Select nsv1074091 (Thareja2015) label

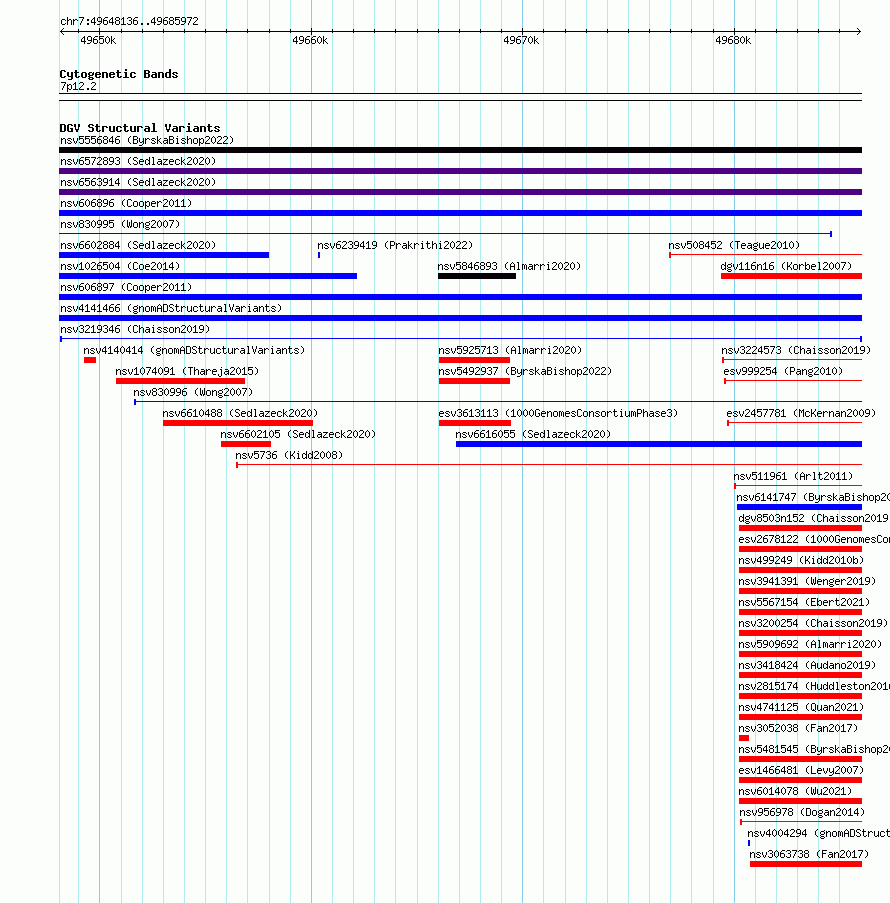pos(187,371)
